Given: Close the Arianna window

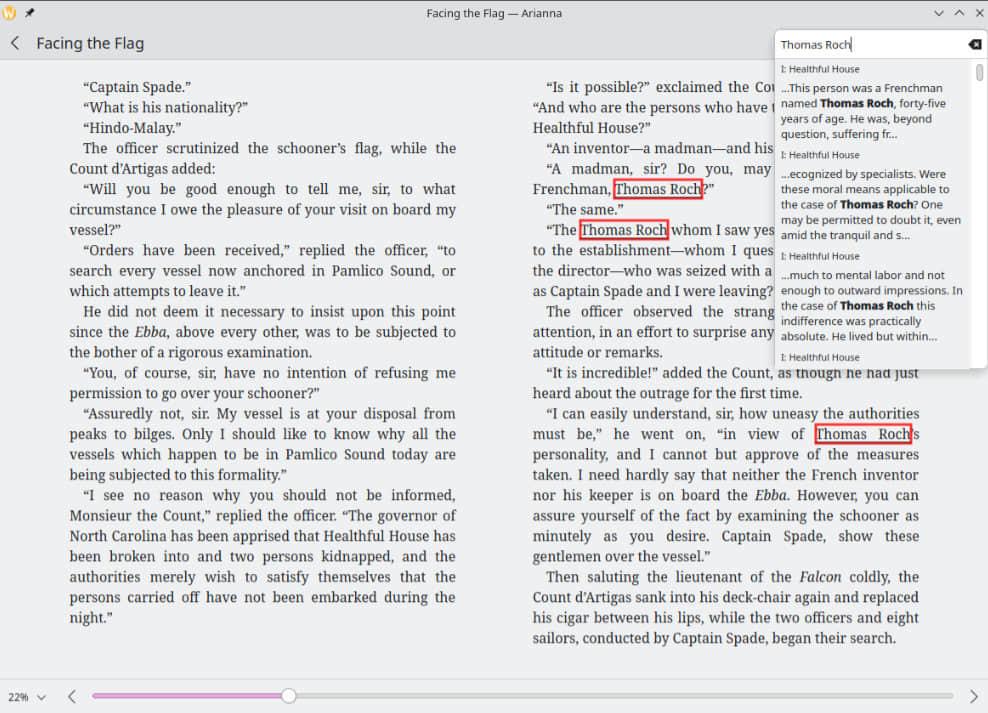Looking at the screenshot, I should (977, 13).
